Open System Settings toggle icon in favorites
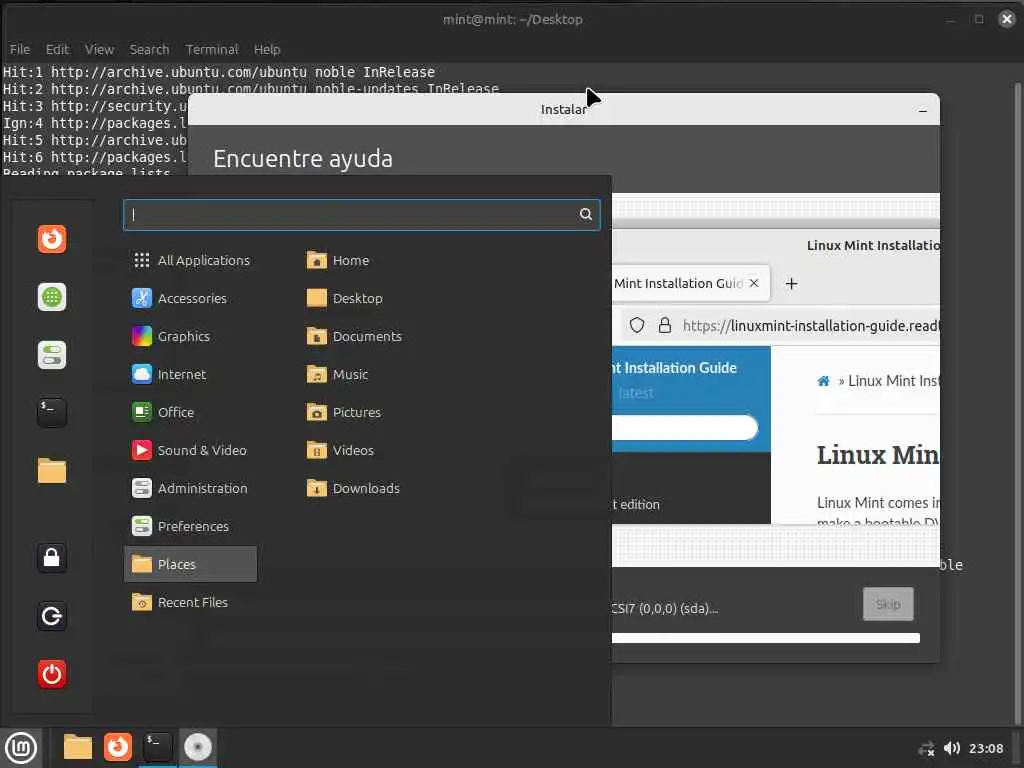1024x768 pixels. pos(52,355)
